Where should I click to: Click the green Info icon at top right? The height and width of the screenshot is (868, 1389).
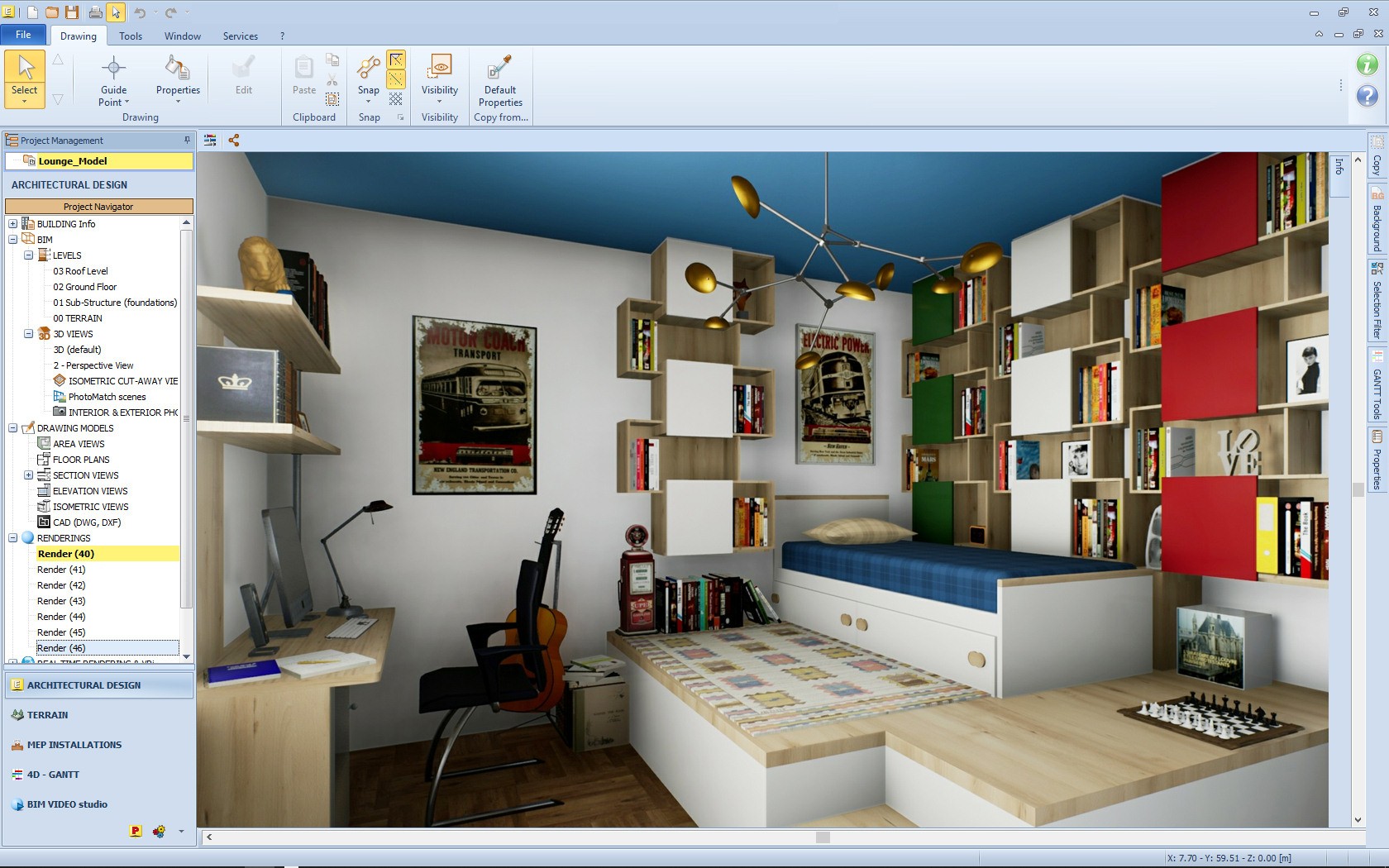pyautogui.click(x=1368, y=64)
